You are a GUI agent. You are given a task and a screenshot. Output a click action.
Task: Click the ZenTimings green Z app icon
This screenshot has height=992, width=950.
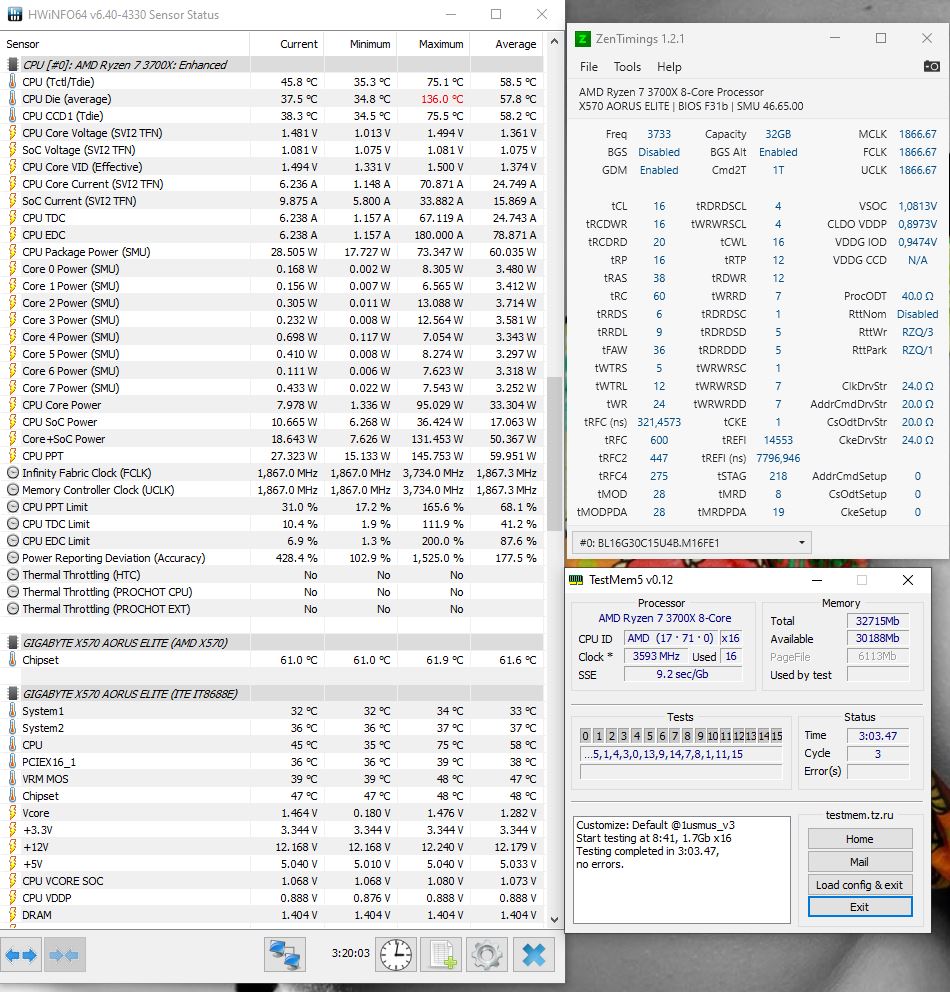click(x=582, y=39)
